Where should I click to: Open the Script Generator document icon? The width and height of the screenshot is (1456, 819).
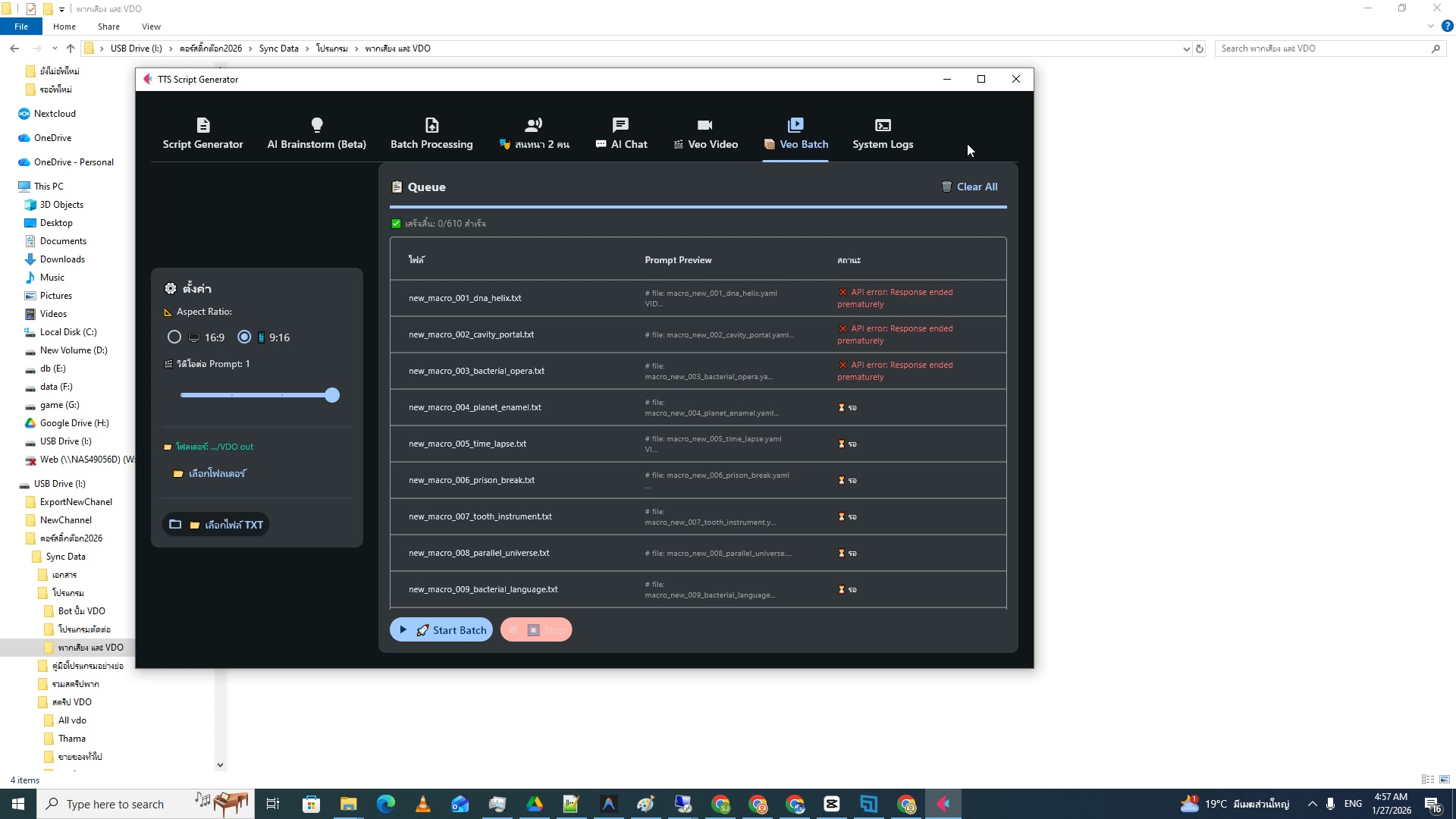click(202, 124)
